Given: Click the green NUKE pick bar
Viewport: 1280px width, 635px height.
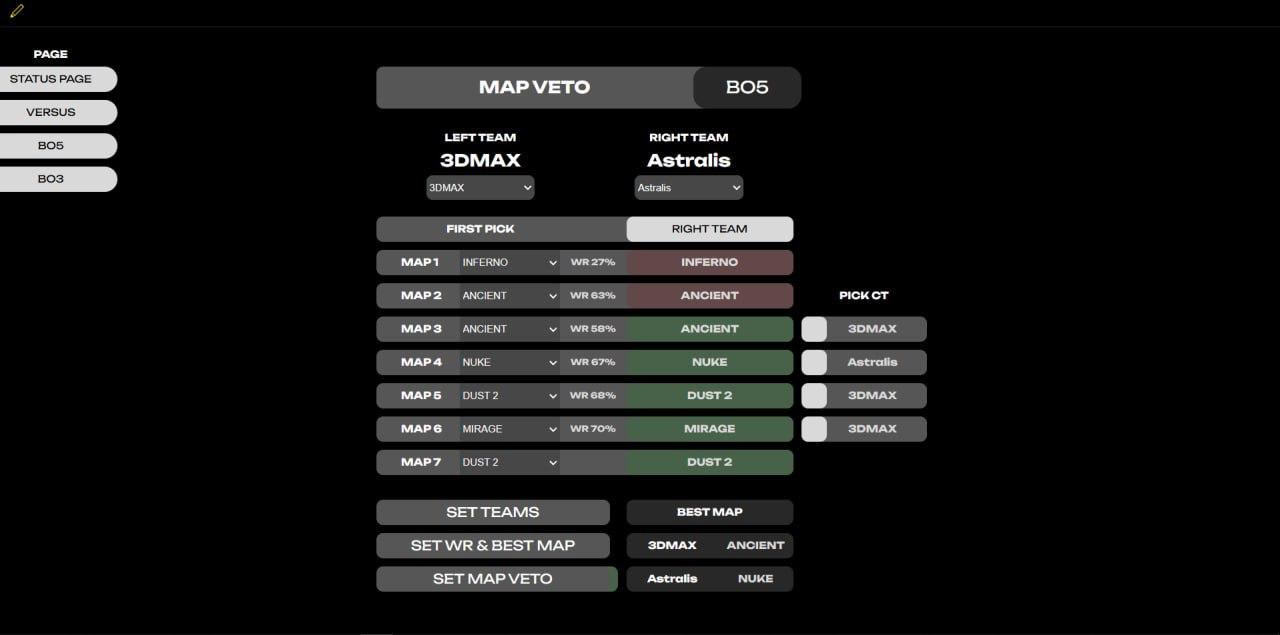Looking at the screenshot, I should point(710,362).
